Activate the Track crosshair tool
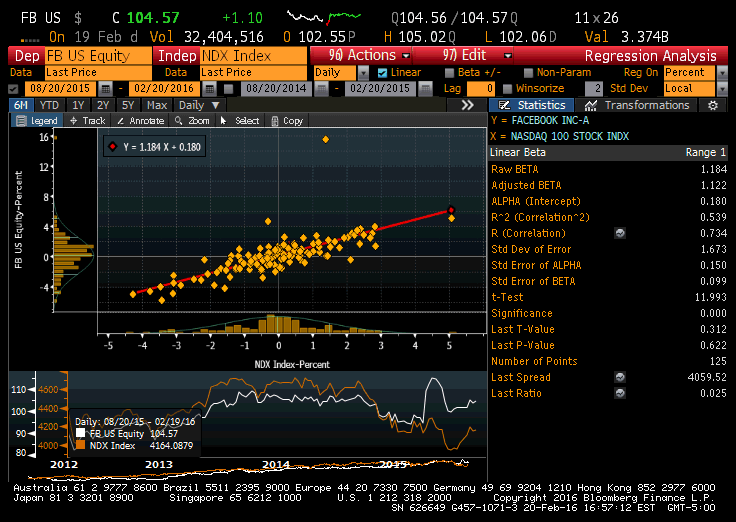This screenshot has width=736, height=522. (x=88, y=121)
